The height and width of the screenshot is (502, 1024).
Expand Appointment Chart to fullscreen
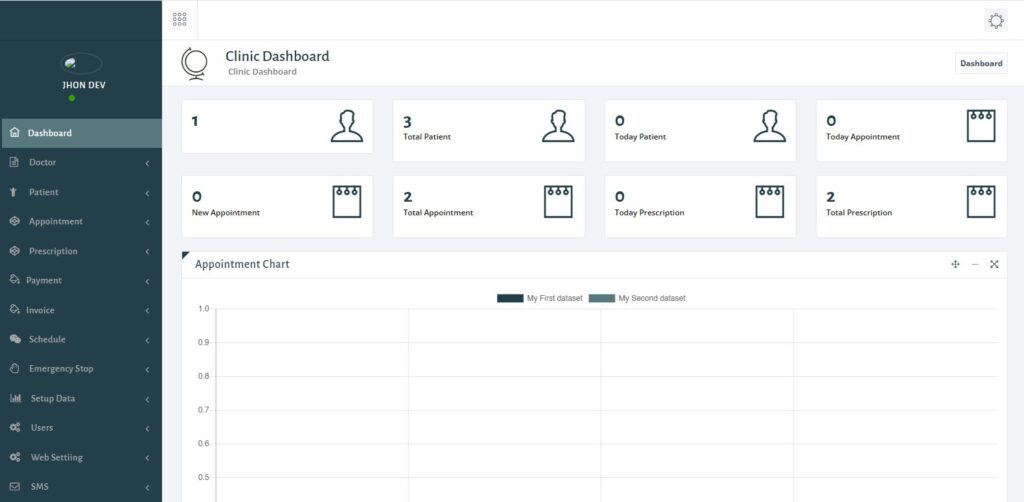point(994,264)
